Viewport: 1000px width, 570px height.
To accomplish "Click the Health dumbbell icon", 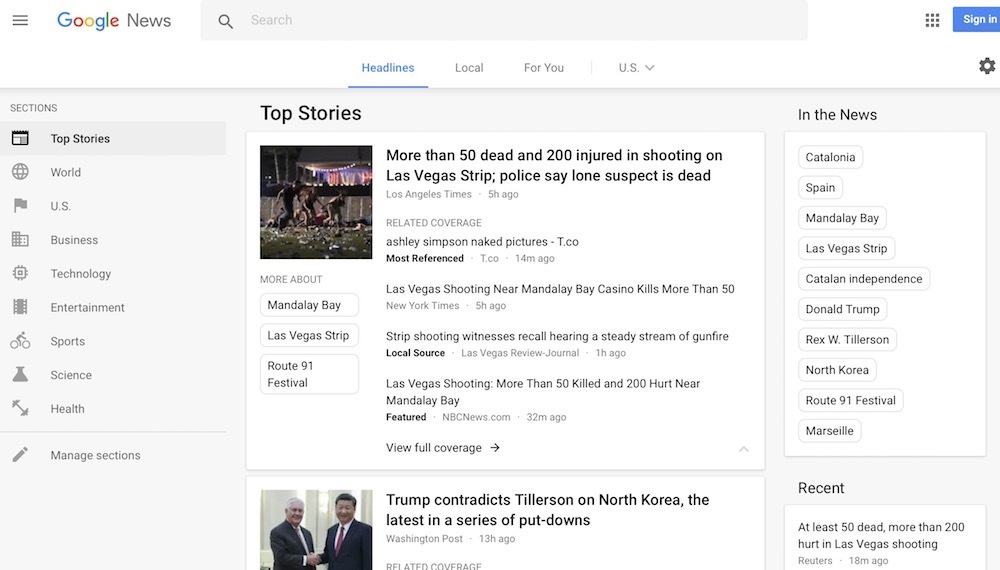I will pos(20,407).
